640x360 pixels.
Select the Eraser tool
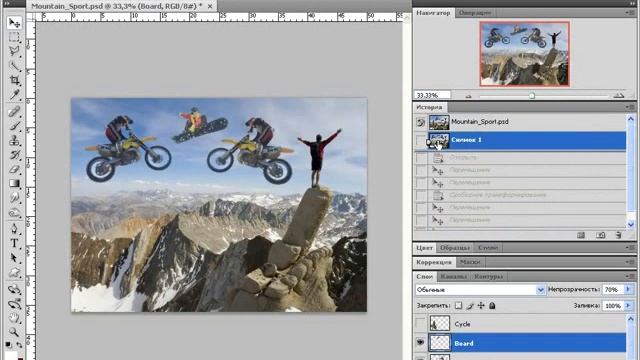pos(14,169)
